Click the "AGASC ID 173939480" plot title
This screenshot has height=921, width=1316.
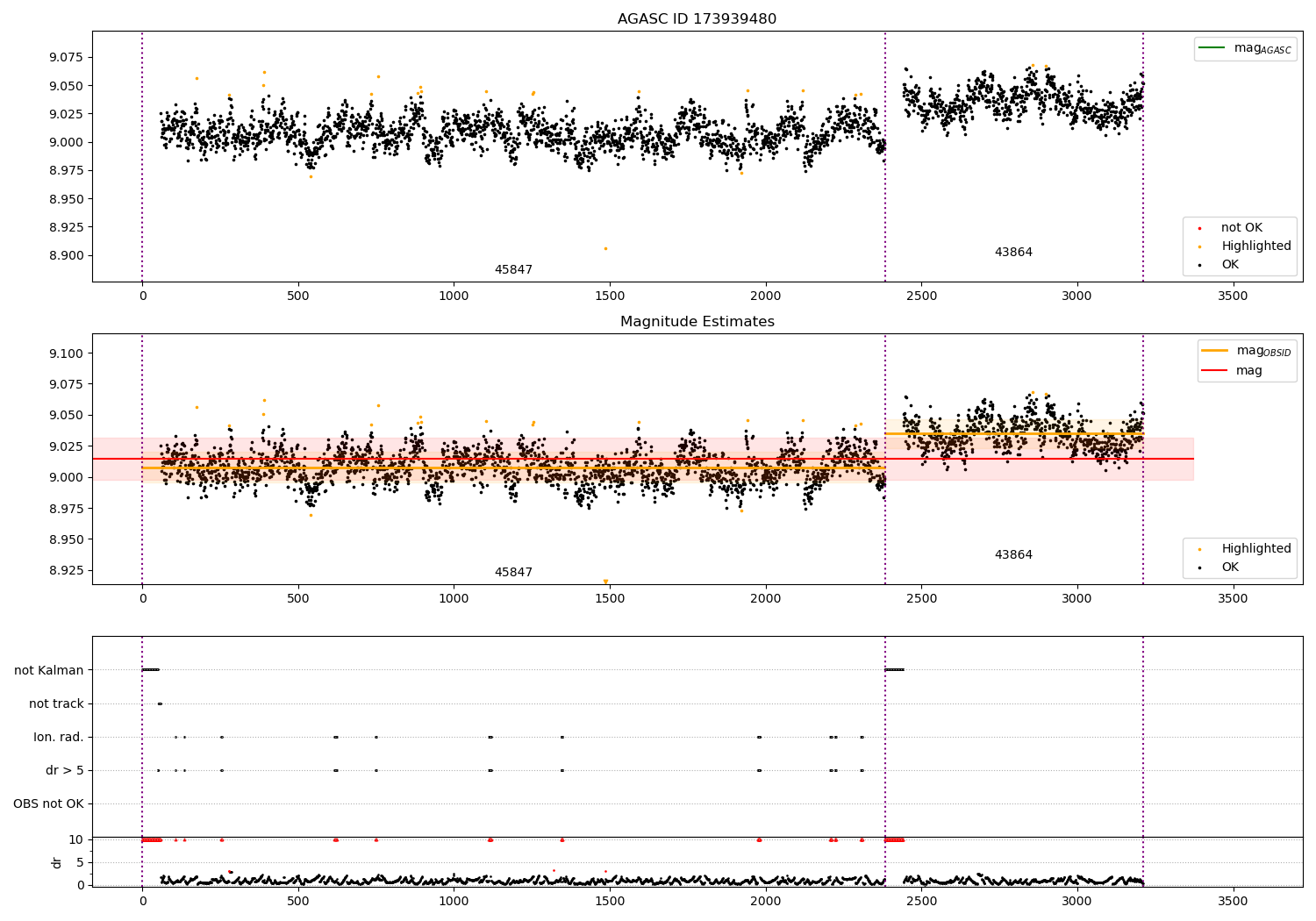[x=697, y=19]
